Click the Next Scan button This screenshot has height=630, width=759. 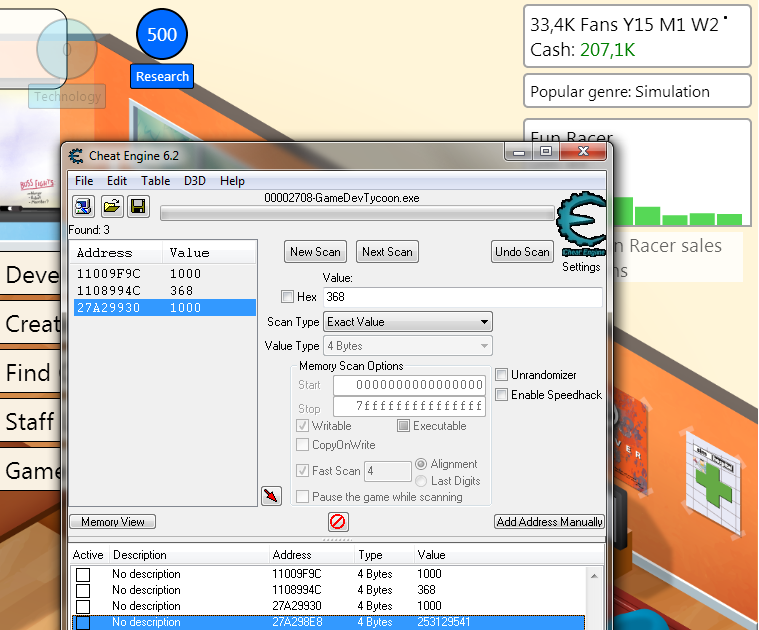(x=387, y=252)
